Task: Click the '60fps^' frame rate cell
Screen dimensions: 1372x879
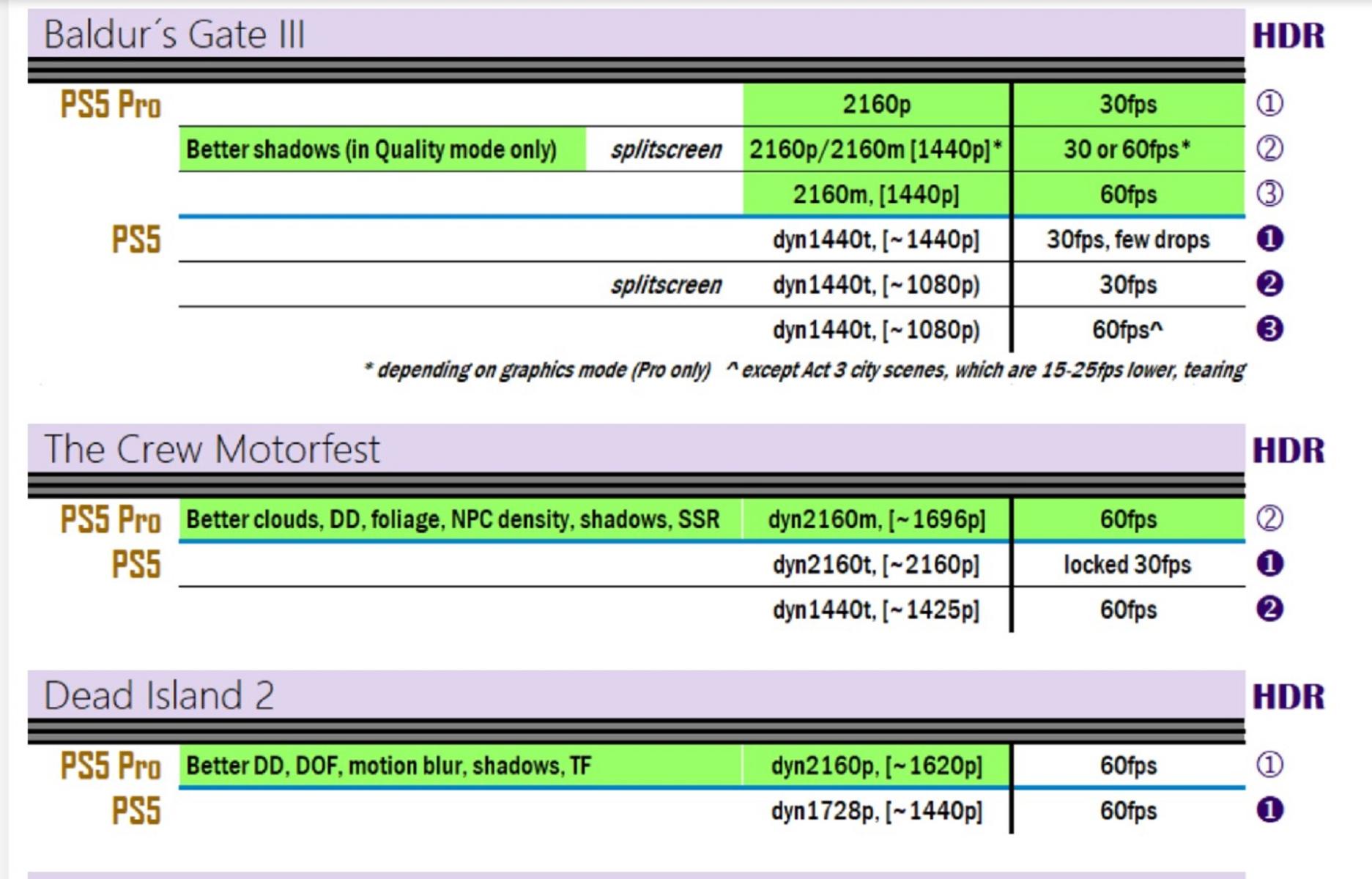Action: (1128, 330)
